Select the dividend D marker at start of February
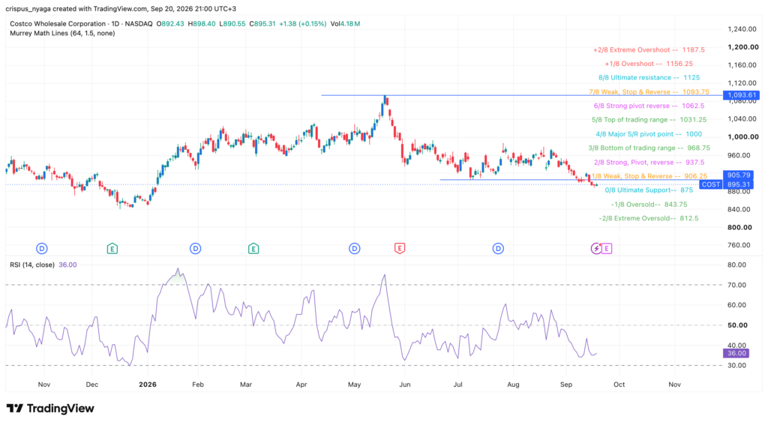The image size is (768, 425). 195,249
